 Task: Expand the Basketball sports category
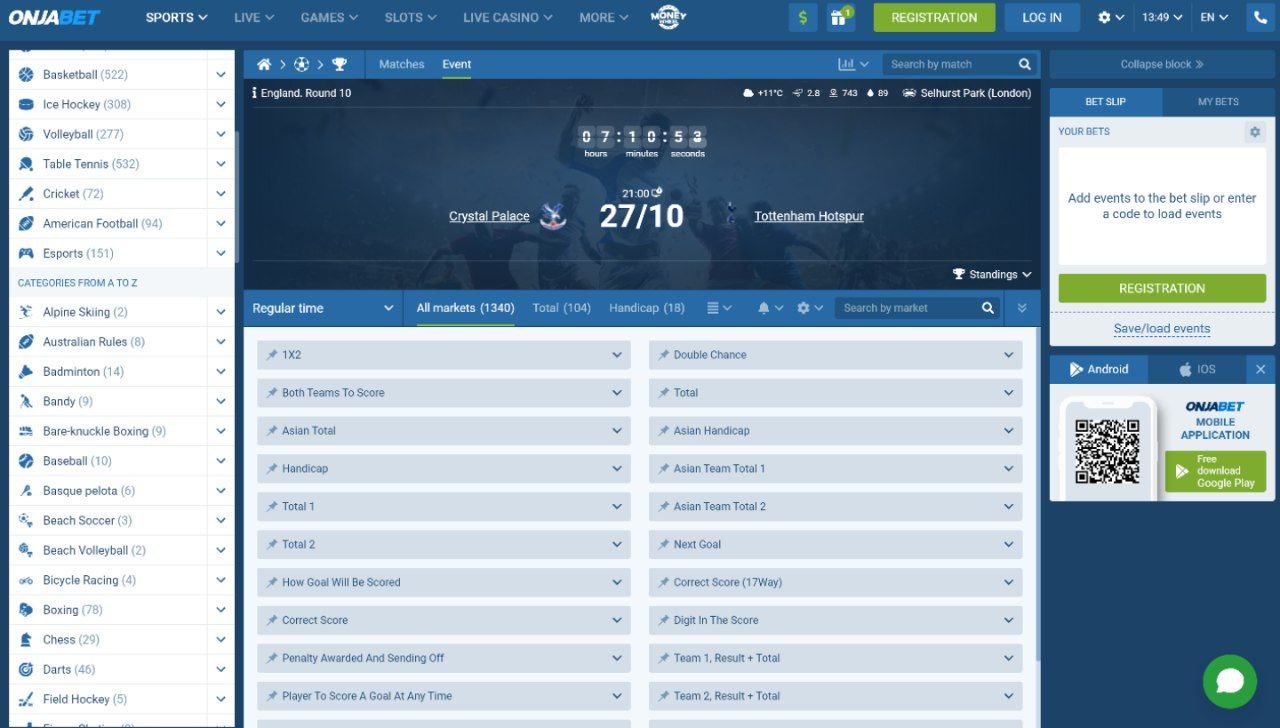220,75
